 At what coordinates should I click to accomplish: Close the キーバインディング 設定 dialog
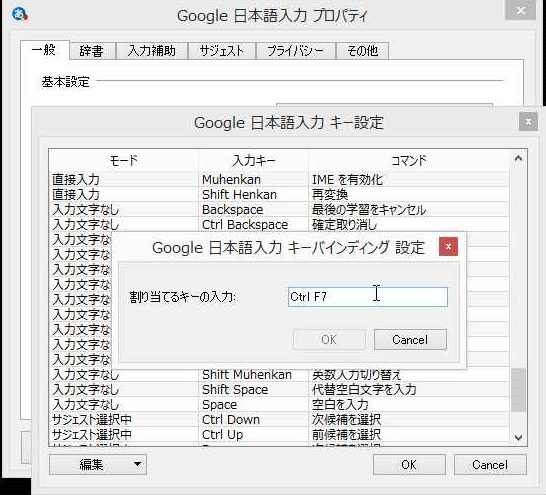448,246
